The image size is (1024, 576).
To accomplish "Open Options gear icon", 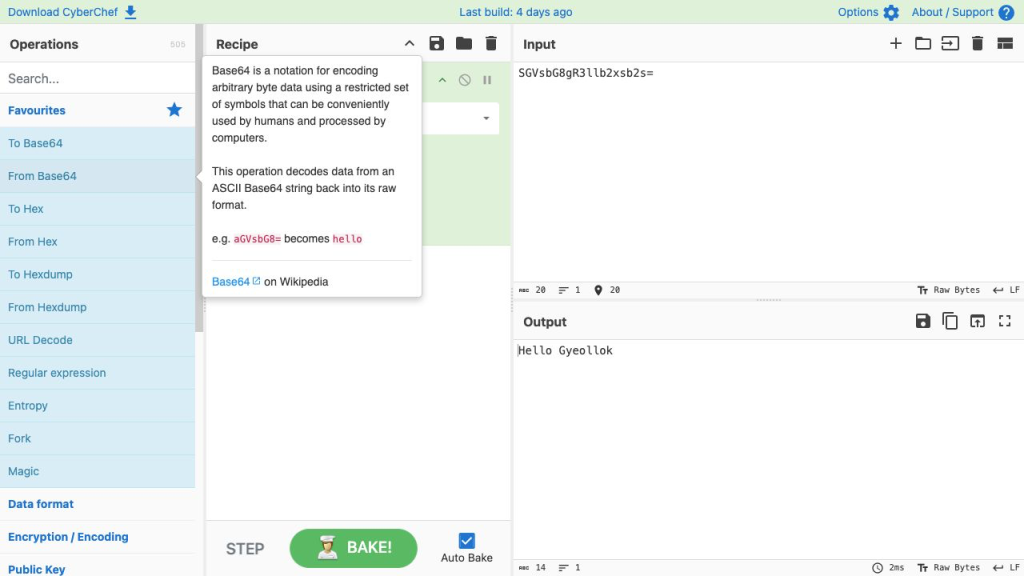I will [x=891, y=12].
